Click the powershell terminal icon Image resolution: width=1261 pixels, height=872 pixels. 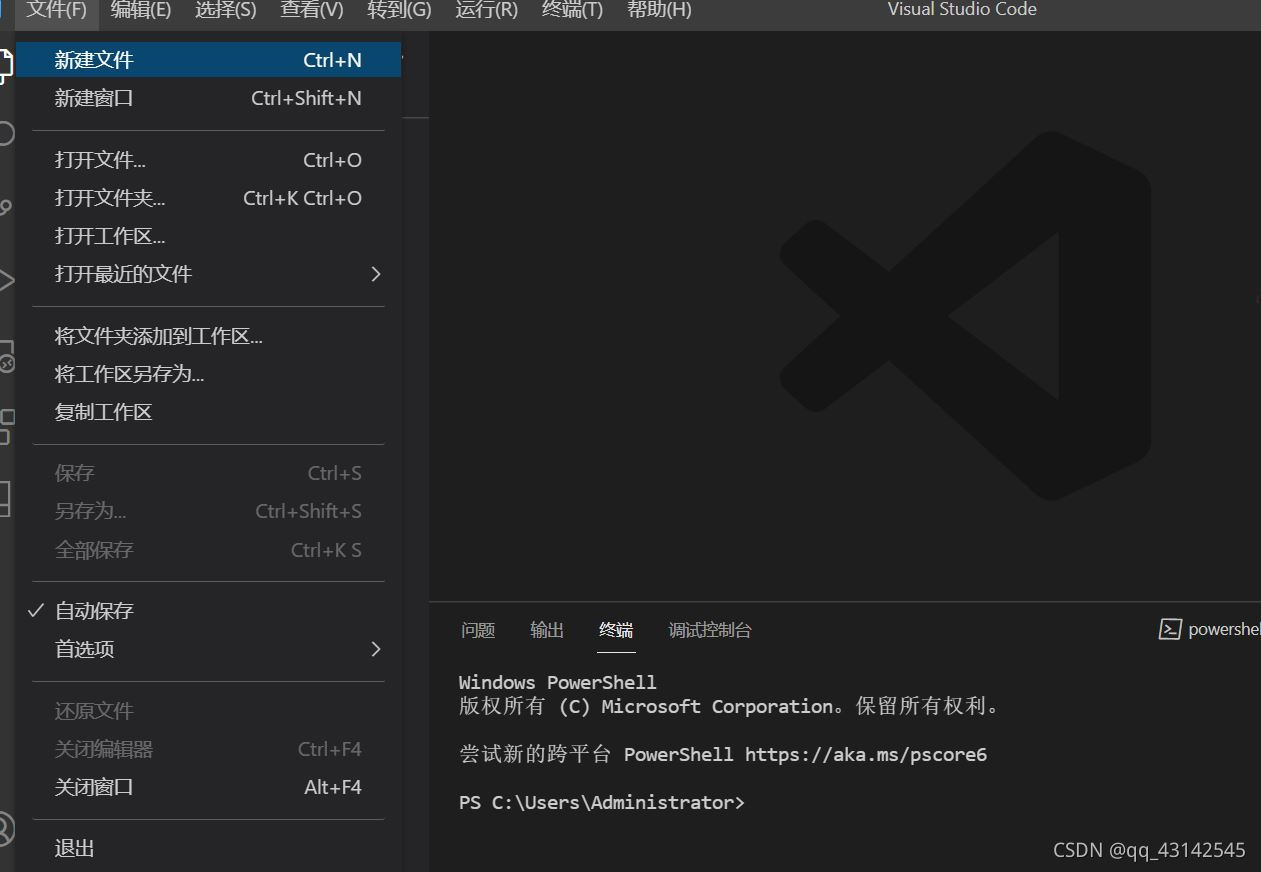1170,629
